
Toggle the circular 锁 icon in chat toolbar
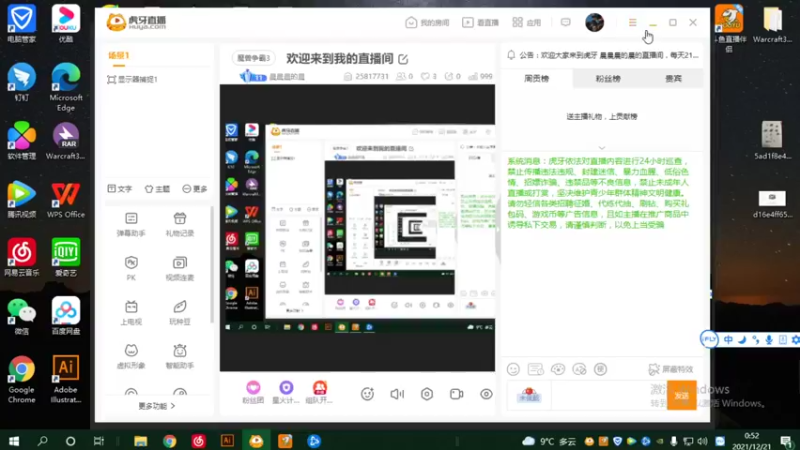(601, 369)
